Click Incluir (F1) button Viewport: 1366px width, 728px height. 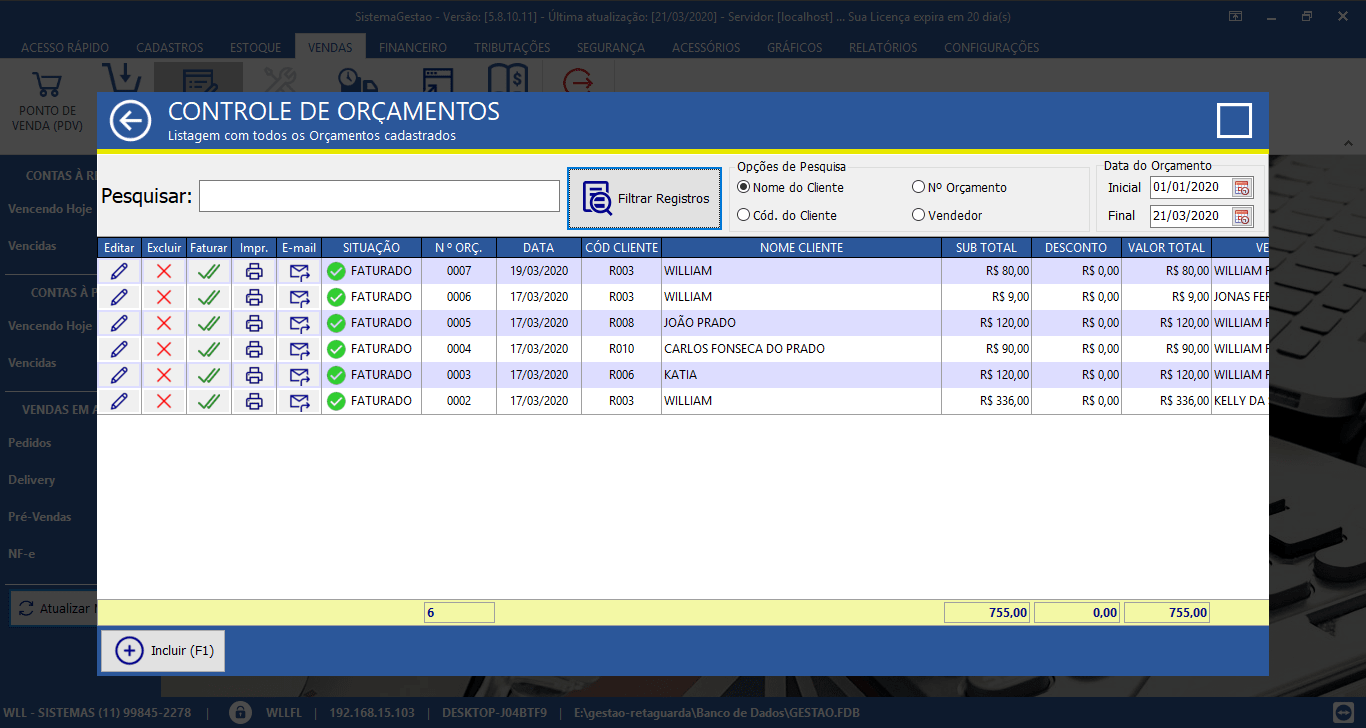pyautogui.click(x=163, y=651)
